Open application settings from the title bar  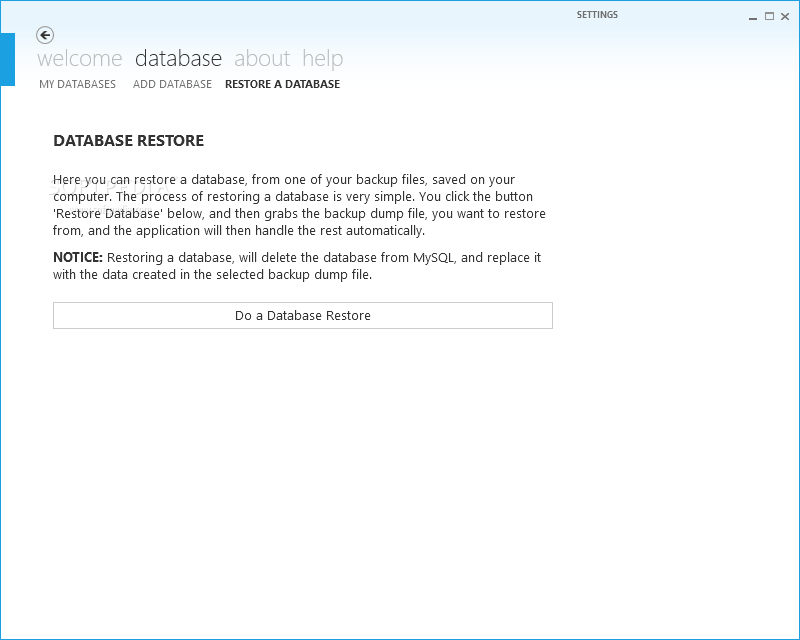click(597, 14)
